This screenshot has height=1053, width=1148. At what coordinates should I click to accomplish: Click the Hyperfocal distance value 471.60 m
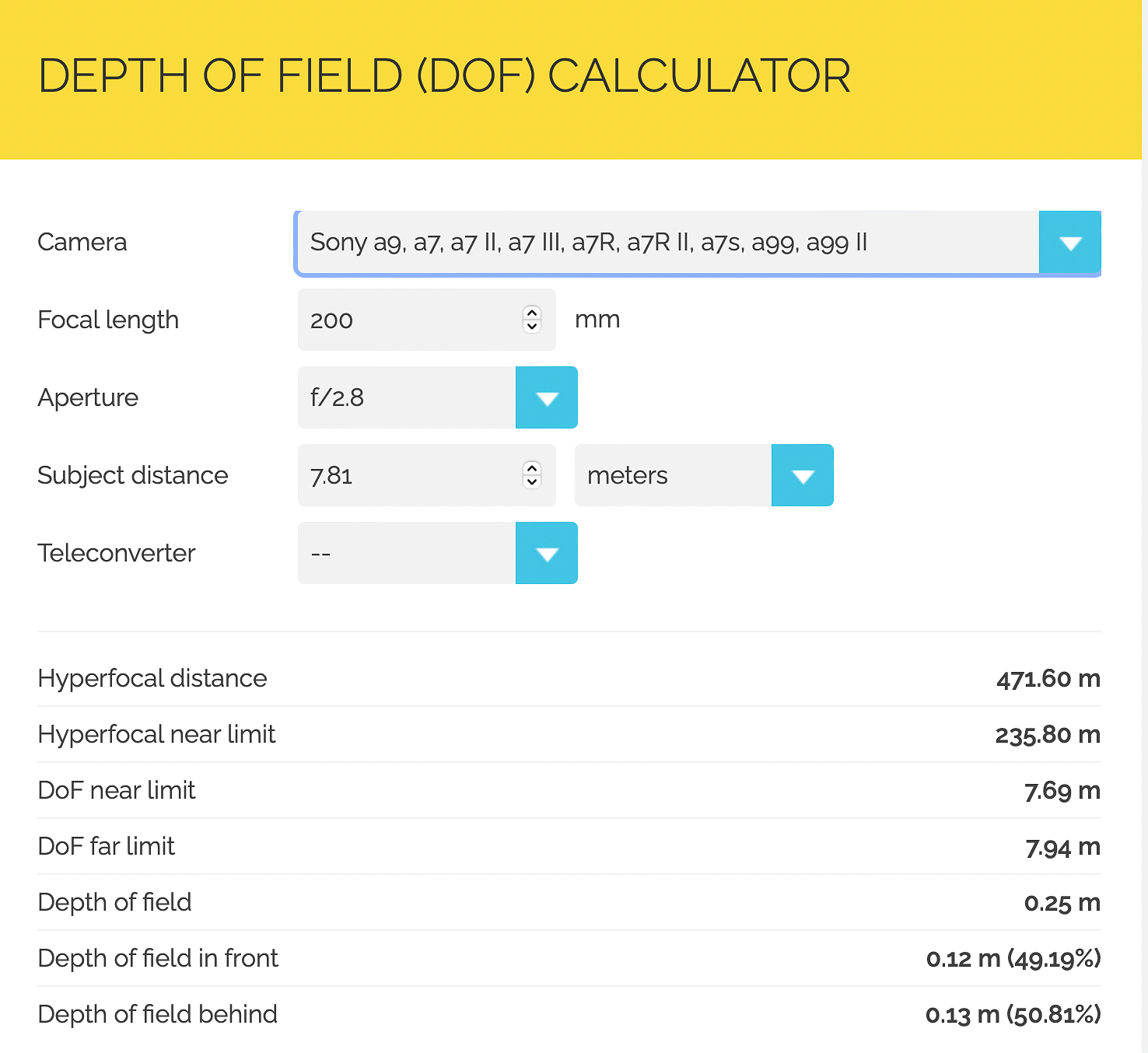pos(1048,679)
